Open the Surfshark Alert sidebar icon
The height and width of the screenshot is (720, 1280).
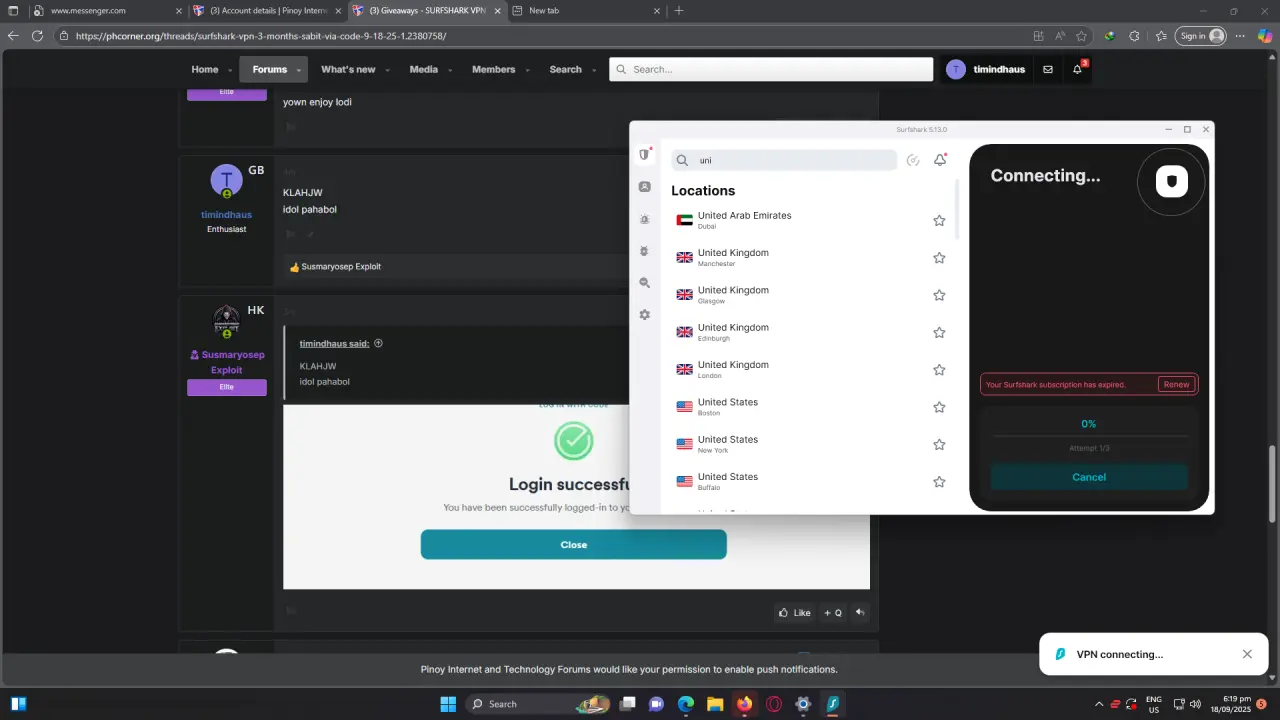click(645, 219)
